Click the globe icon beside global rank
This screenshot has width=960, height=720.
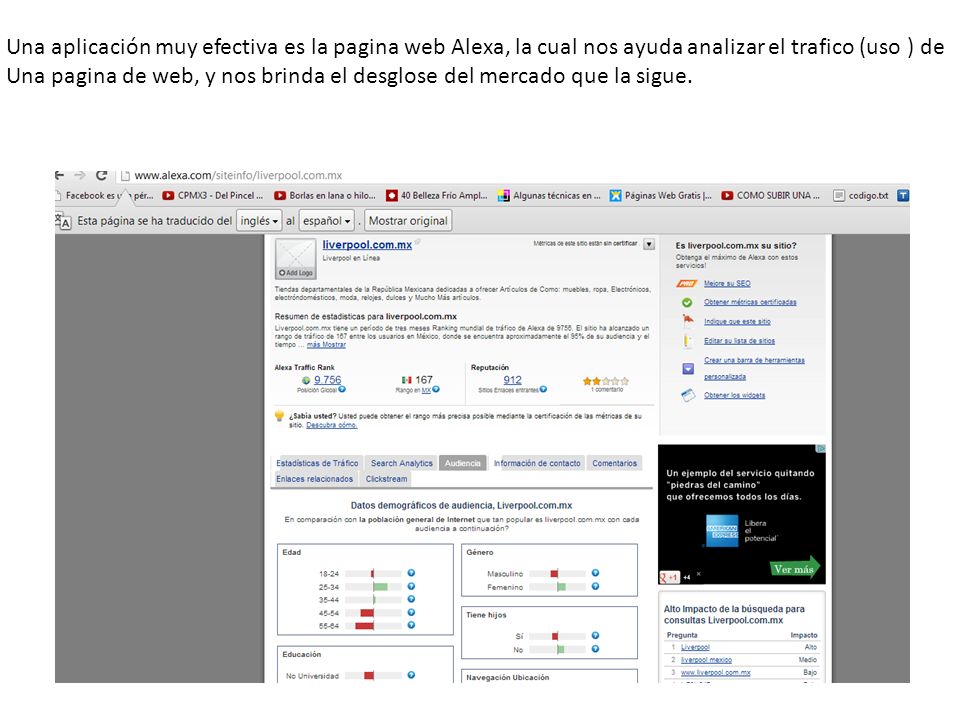306,380
